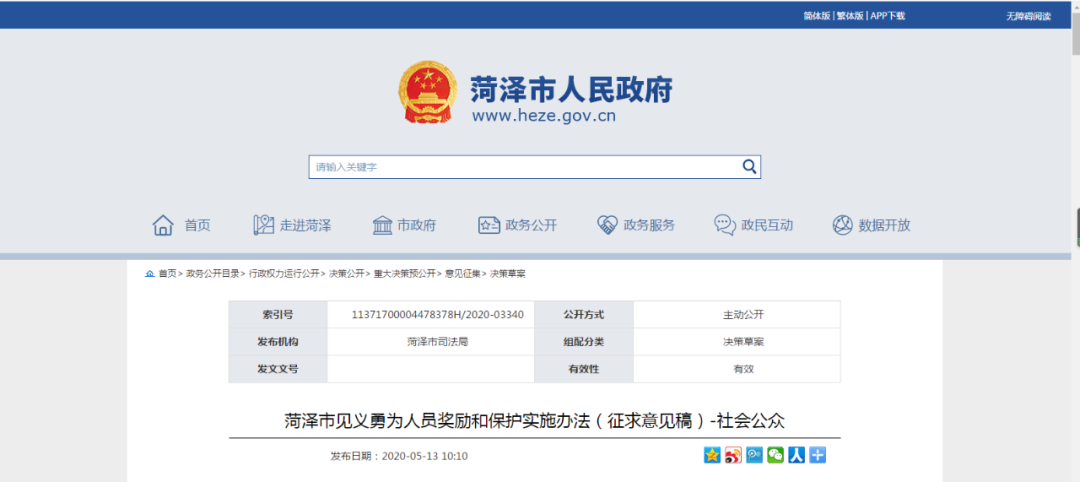Share article via green WeChat icon
1080x482 pixels.
[x=776, y=455]
